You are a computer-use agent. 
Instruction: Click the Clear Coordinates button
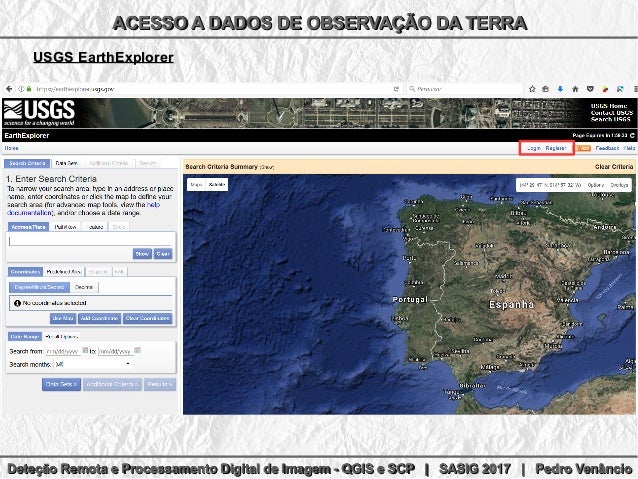click(x=147, y=318)
